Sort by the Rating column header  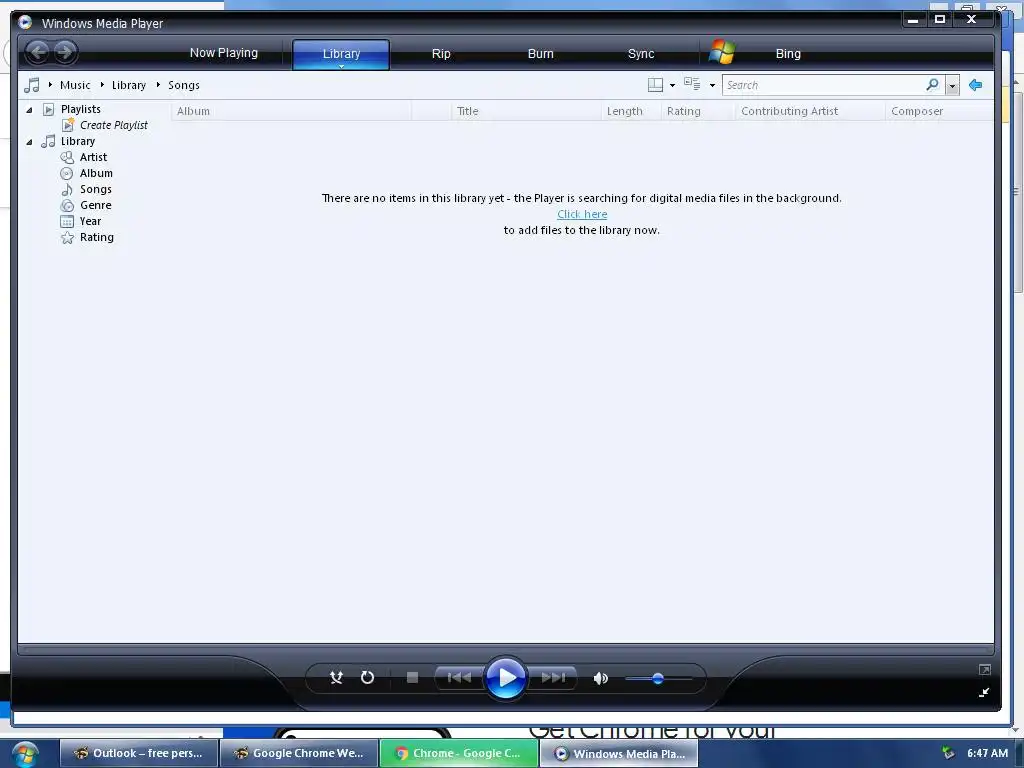coord(697,111)
